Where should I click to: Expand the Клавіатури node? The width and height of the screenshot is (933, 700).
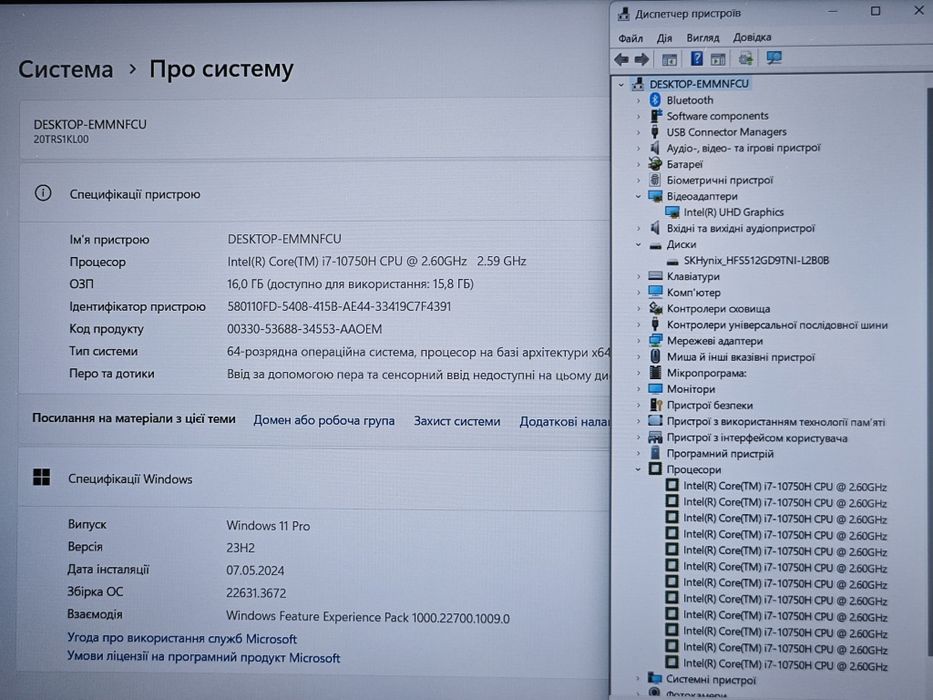pyautogui.click(x=638, y=276)
